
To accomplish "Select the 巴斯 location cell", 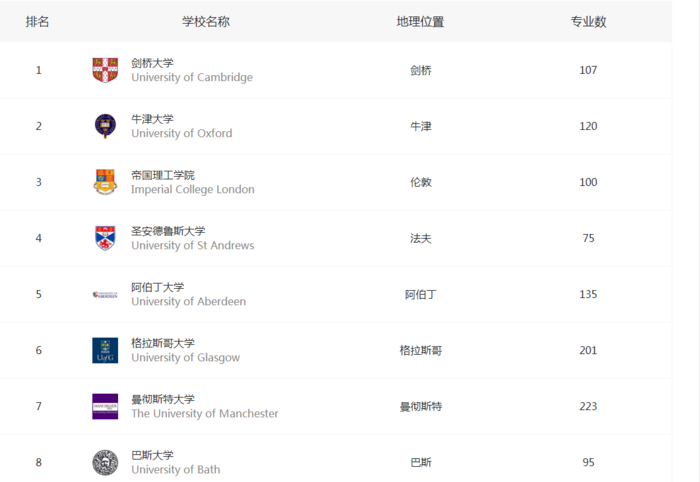I will click(421, 462).
